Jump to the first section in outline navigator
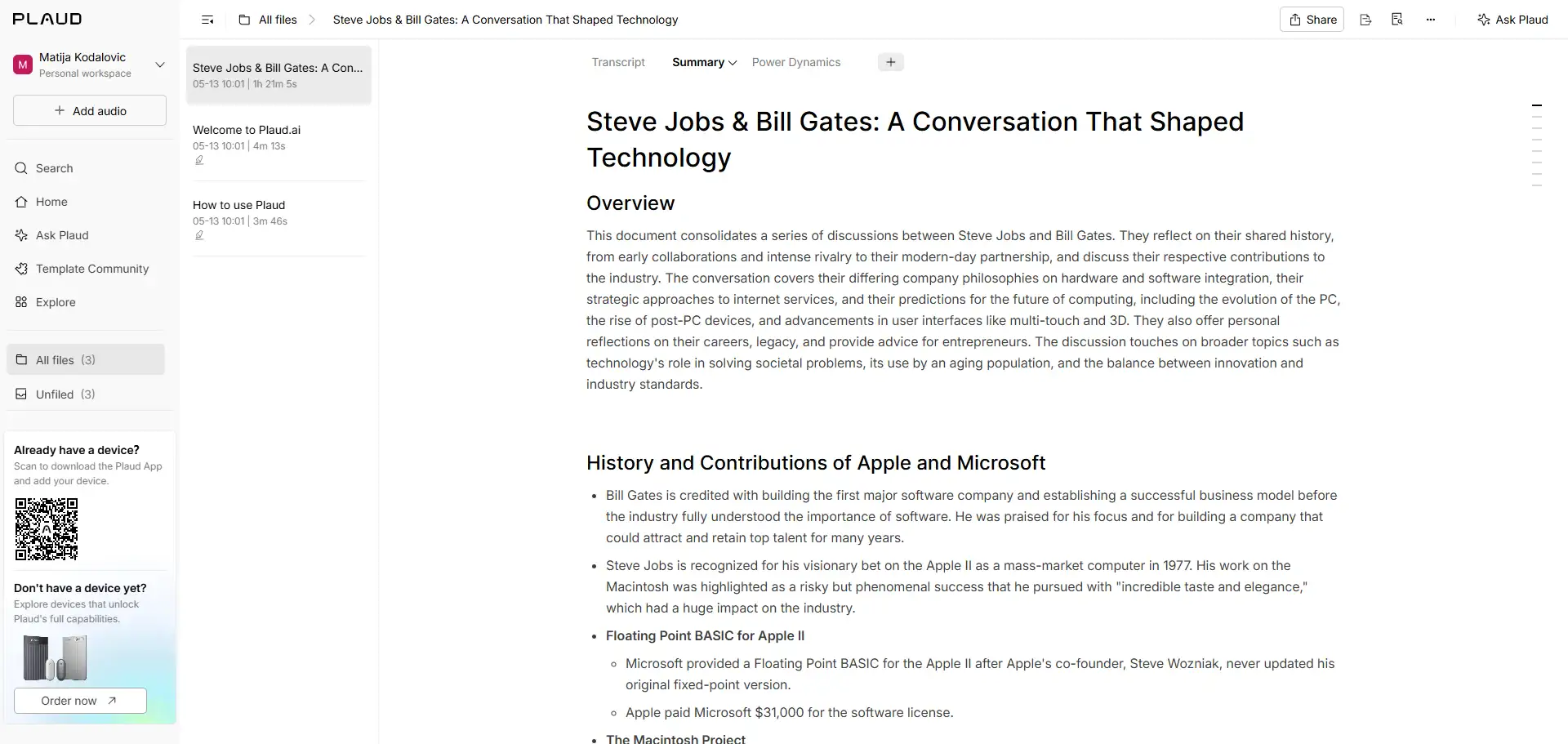This screenshot has width=1568, height=744. (x=1537, y=105)
